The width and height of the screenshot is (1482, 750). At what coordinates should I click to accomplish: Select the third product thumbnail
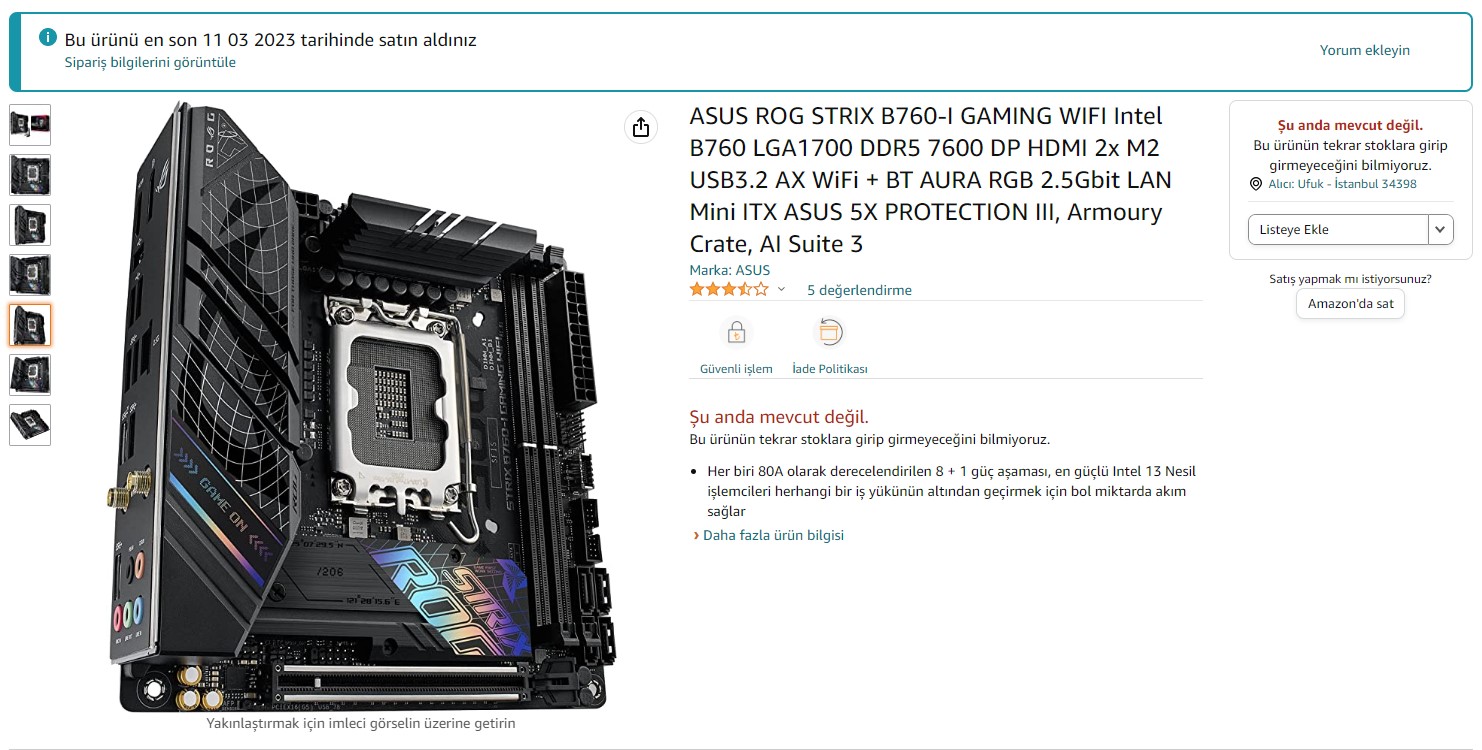point(30,225)
